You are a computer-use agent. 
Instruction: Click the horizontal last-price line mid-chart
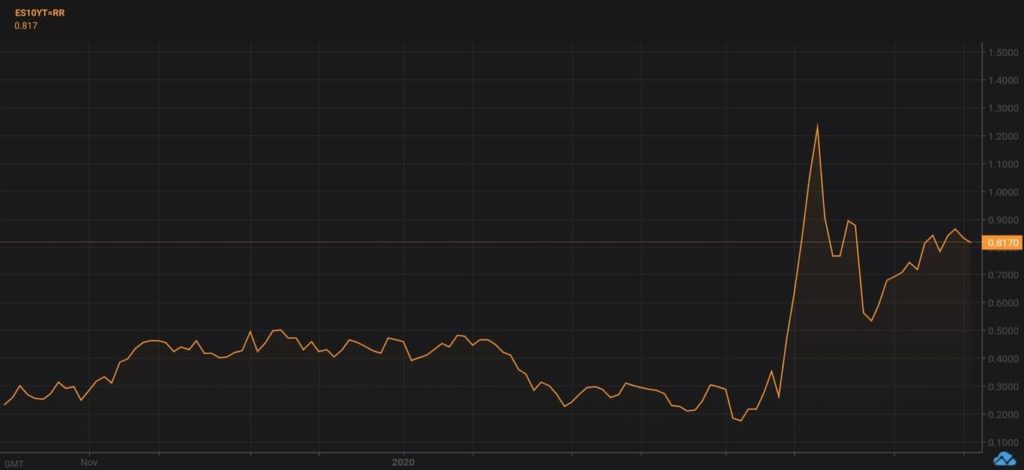pyautogui.click(x=490, y=243)
